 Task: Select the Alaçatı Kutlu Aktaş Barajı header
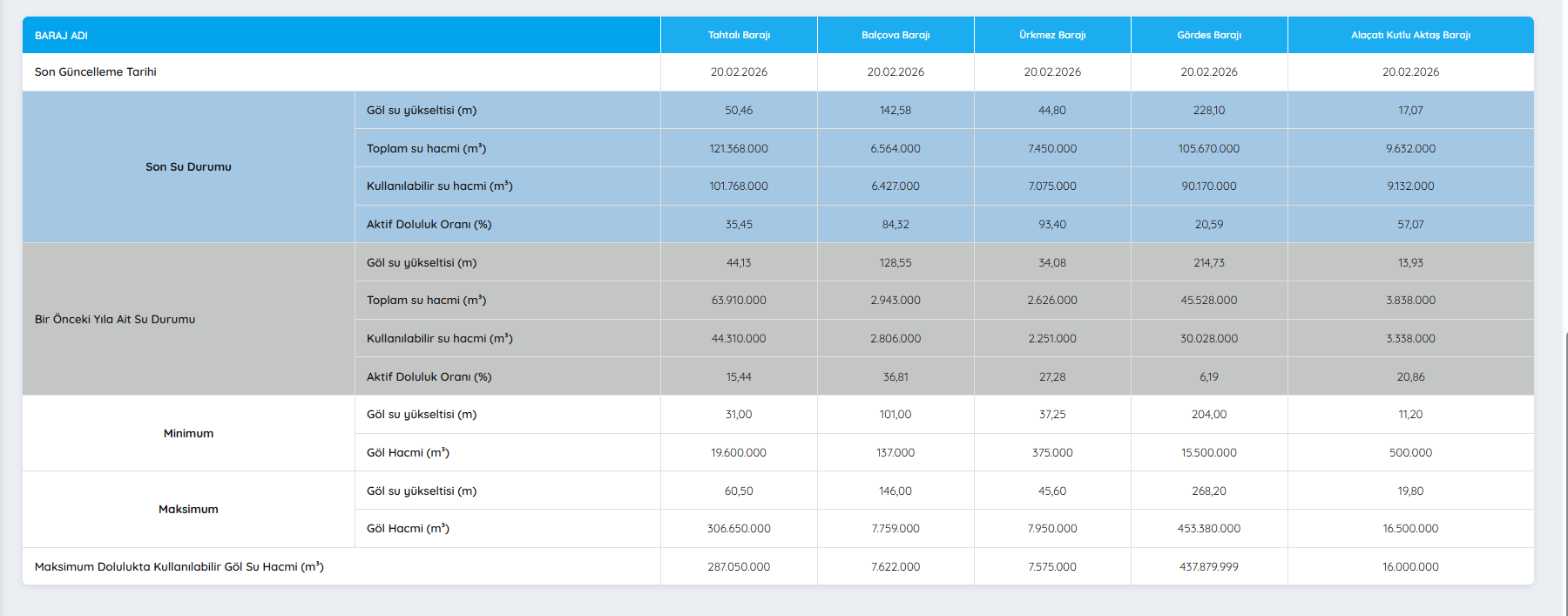[x=1410, y=36]
